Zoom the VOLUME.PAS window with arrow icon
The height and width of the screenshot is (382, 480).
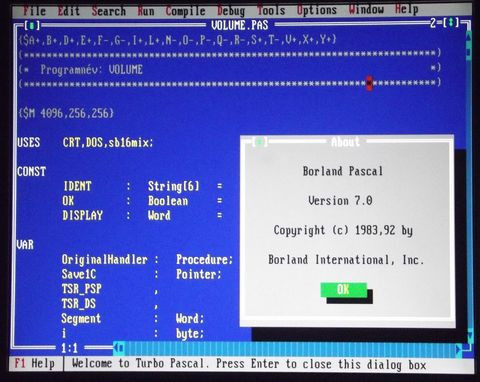451,23
